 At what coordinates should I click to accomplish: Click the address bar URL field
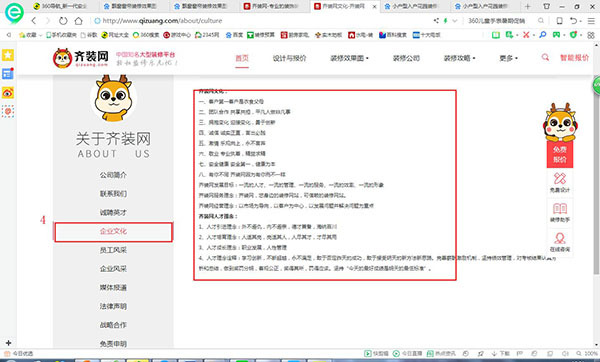coord(260,21)
